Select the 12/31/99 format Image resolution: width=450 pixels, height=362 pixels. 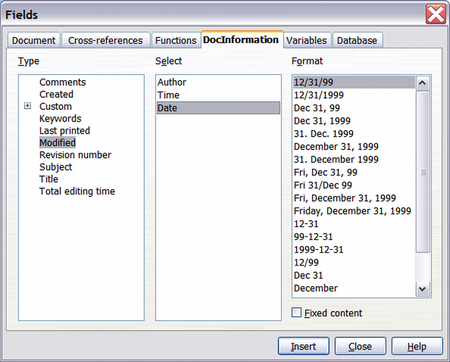[x=354, y=82]
